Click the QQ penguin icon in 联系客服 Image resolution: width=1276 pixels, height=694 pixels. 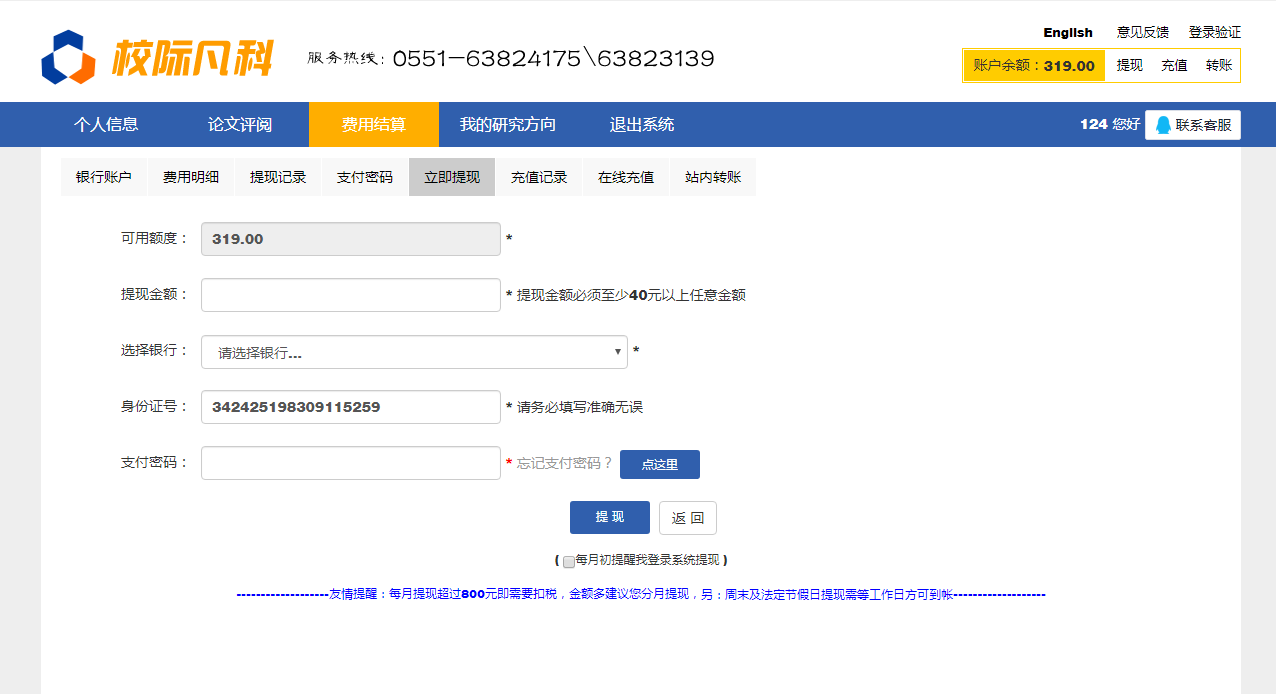click(x=1163, y=125)
